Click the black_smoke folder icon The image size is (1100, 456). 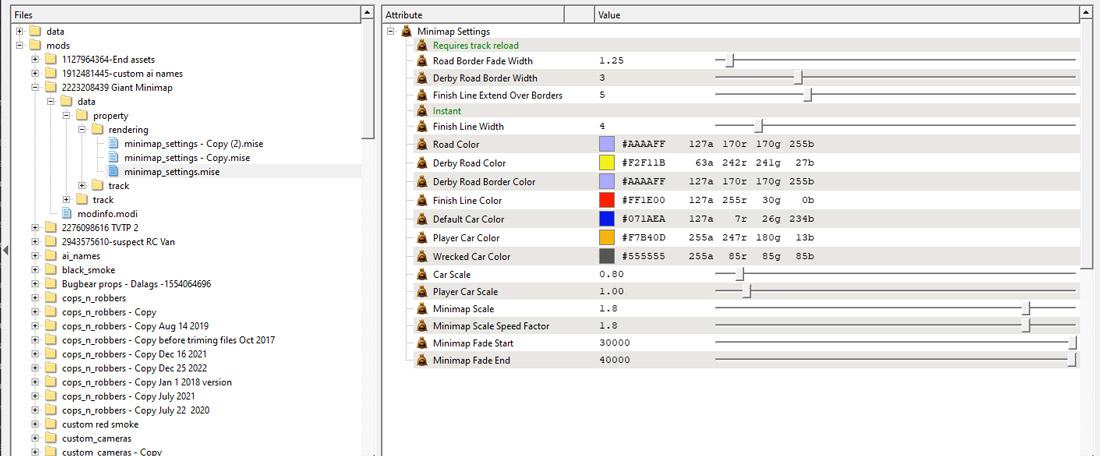coord(52,270)
